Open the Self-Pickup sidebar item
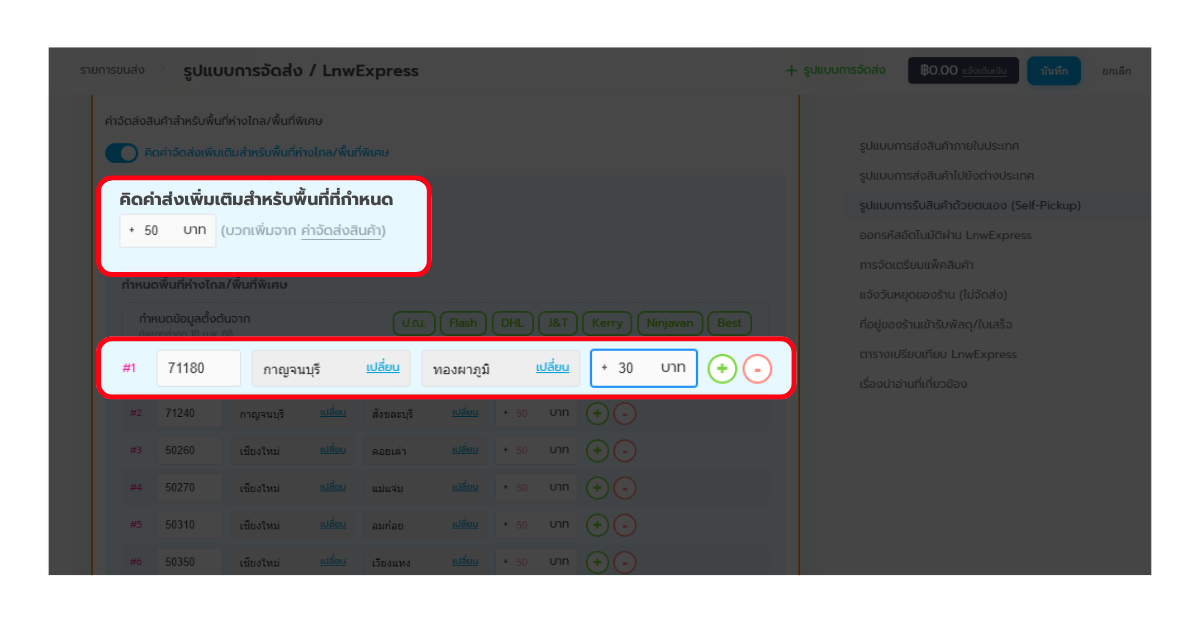The image size is (1200, 628). pos(969,205)
